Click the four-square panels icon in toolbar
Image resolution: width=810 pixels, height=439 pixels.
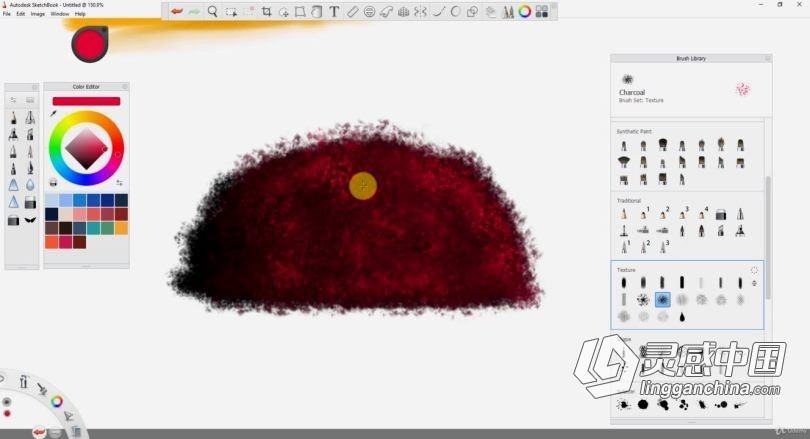click(542, 11)
